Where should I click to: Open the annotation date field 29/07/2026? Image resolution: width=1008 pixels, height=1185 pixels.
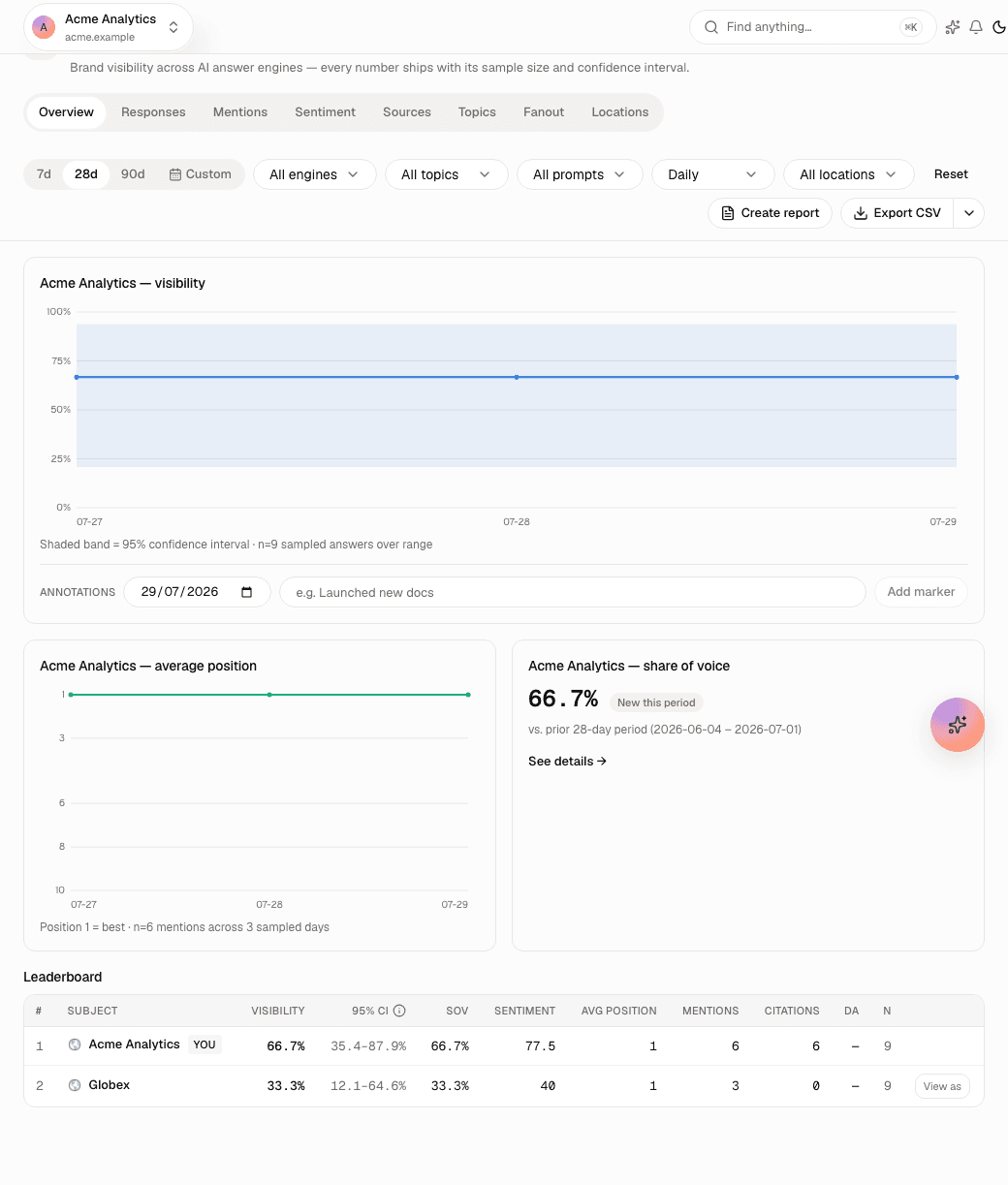click(197, 592)
